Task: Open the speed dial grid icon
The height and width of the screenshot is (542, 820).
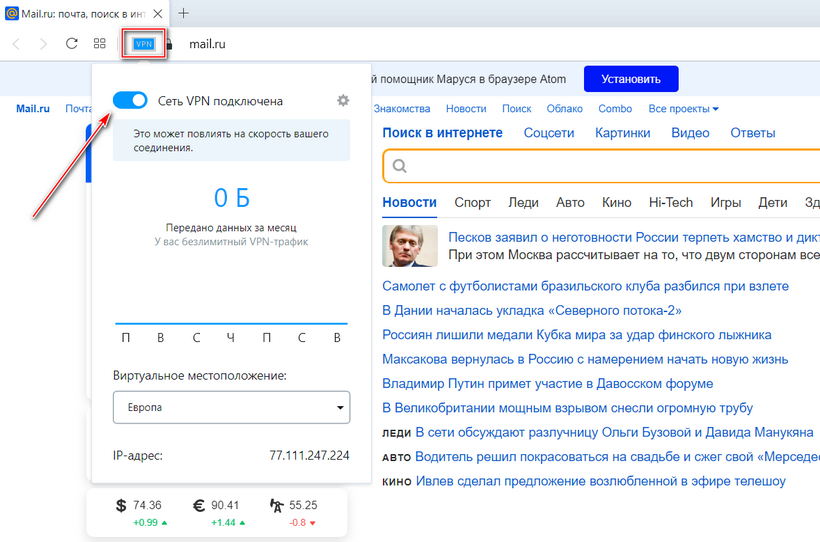Action: (100, 44)
